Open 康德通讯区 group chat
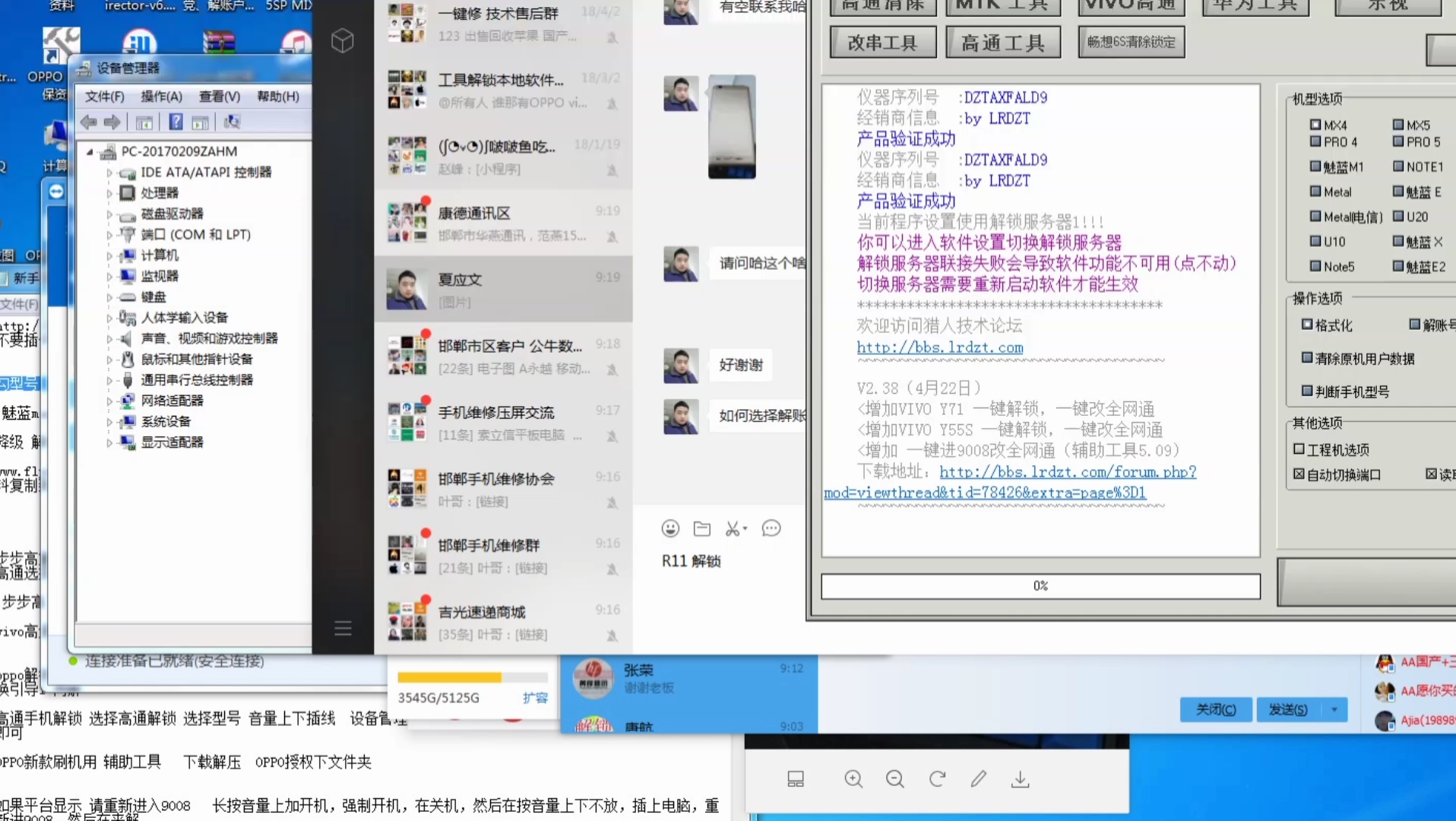The image size is (1456, 821). [x=503, y=223]
